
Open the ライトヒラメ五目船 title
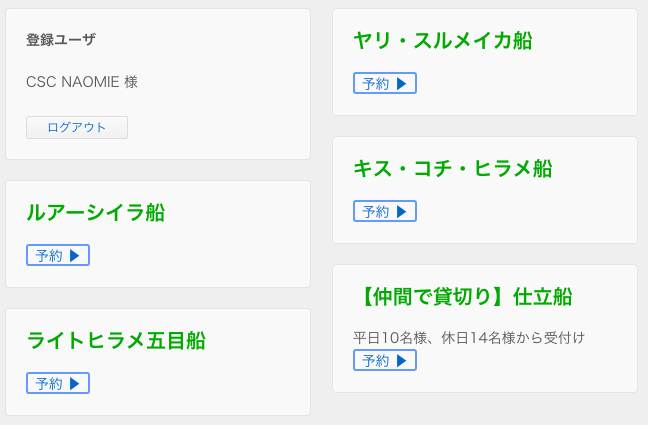116,340
